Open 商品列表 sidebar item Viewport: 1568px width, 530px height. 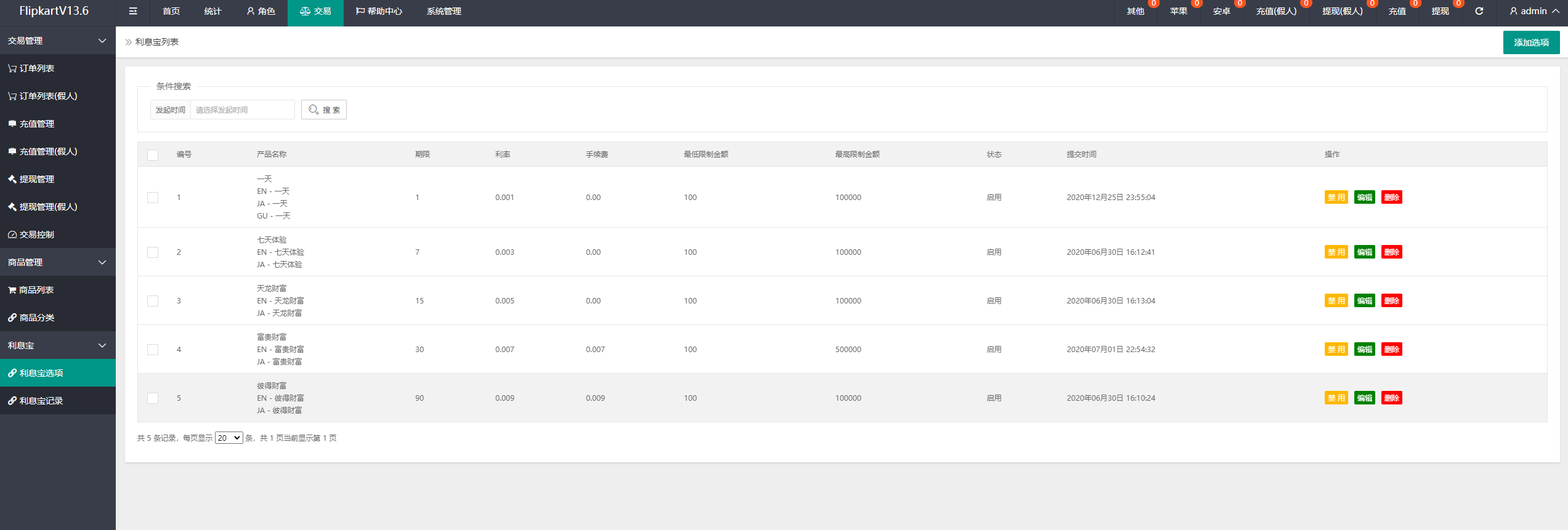(x=58, y=290)
